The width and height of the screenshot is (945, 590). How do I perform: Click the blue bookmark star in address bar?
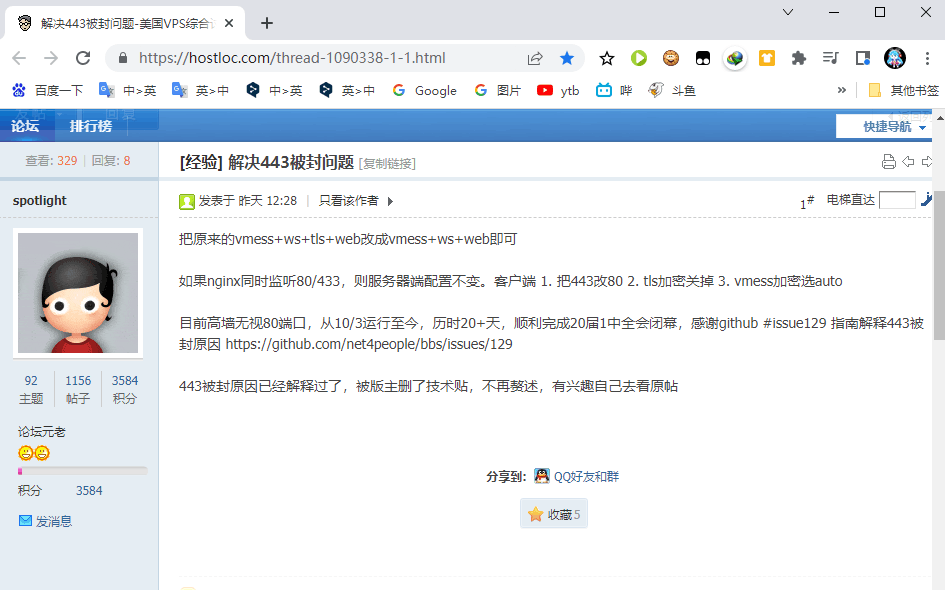coord(567,58)
